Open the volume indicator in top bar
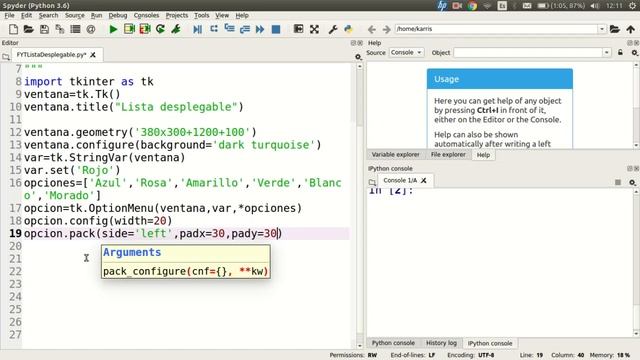This screenshot has height=360, width=640. coord(594,6)
